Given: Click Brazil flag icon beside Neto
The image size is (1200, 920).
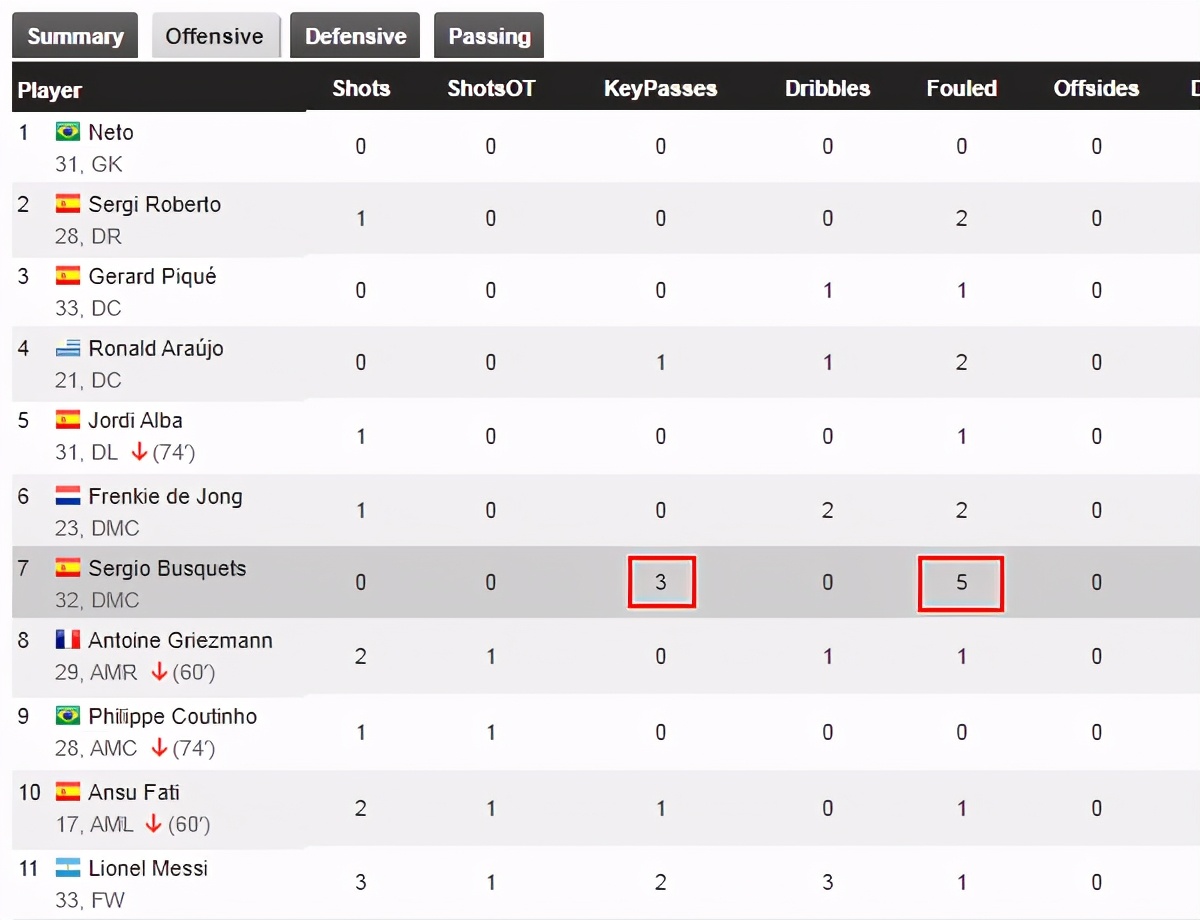Looking at the screenshot, I should click(68, 132).
